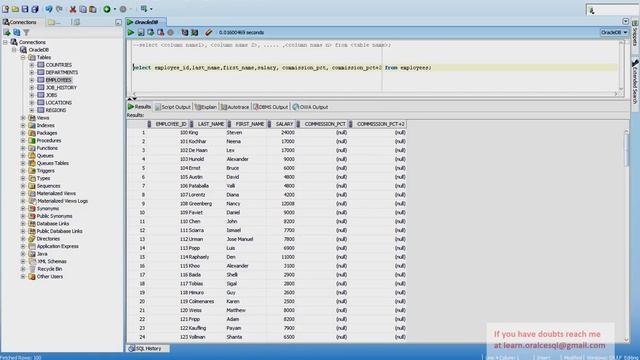
Task: Click the green Execute Statement icon
Action: tap(131, 32)
